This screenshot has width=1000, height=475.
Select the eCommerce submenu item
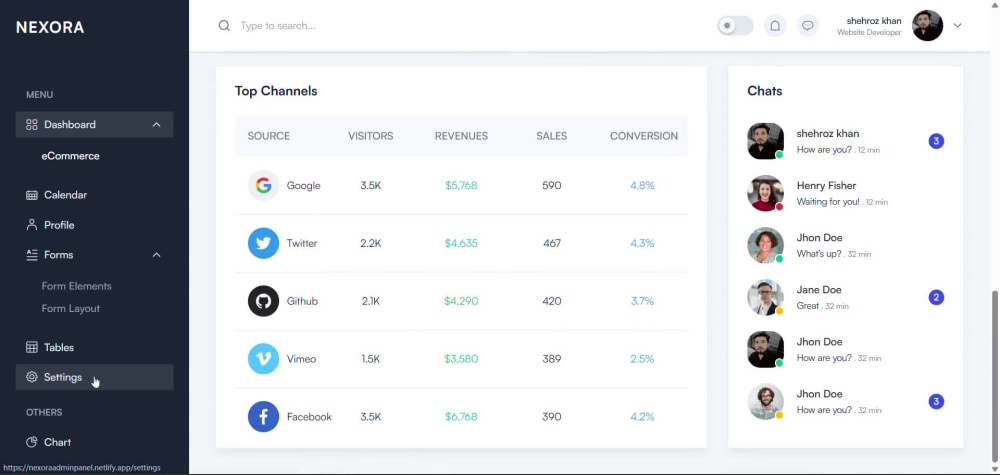tap(71, 156)
